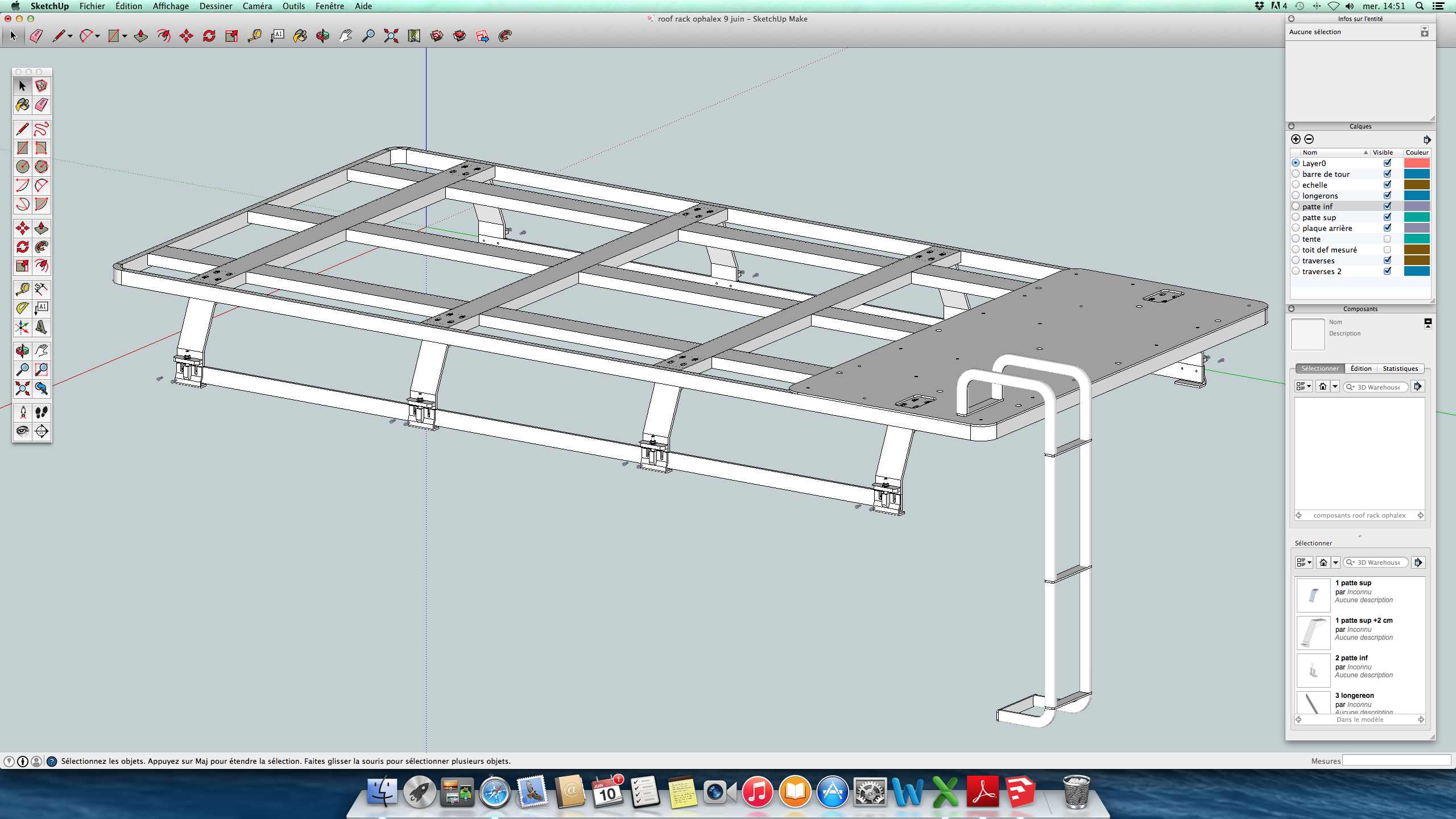Activate the Orbit tool in top toolbar
This screenshot has height=819, width=1456.
coord(322,36)
